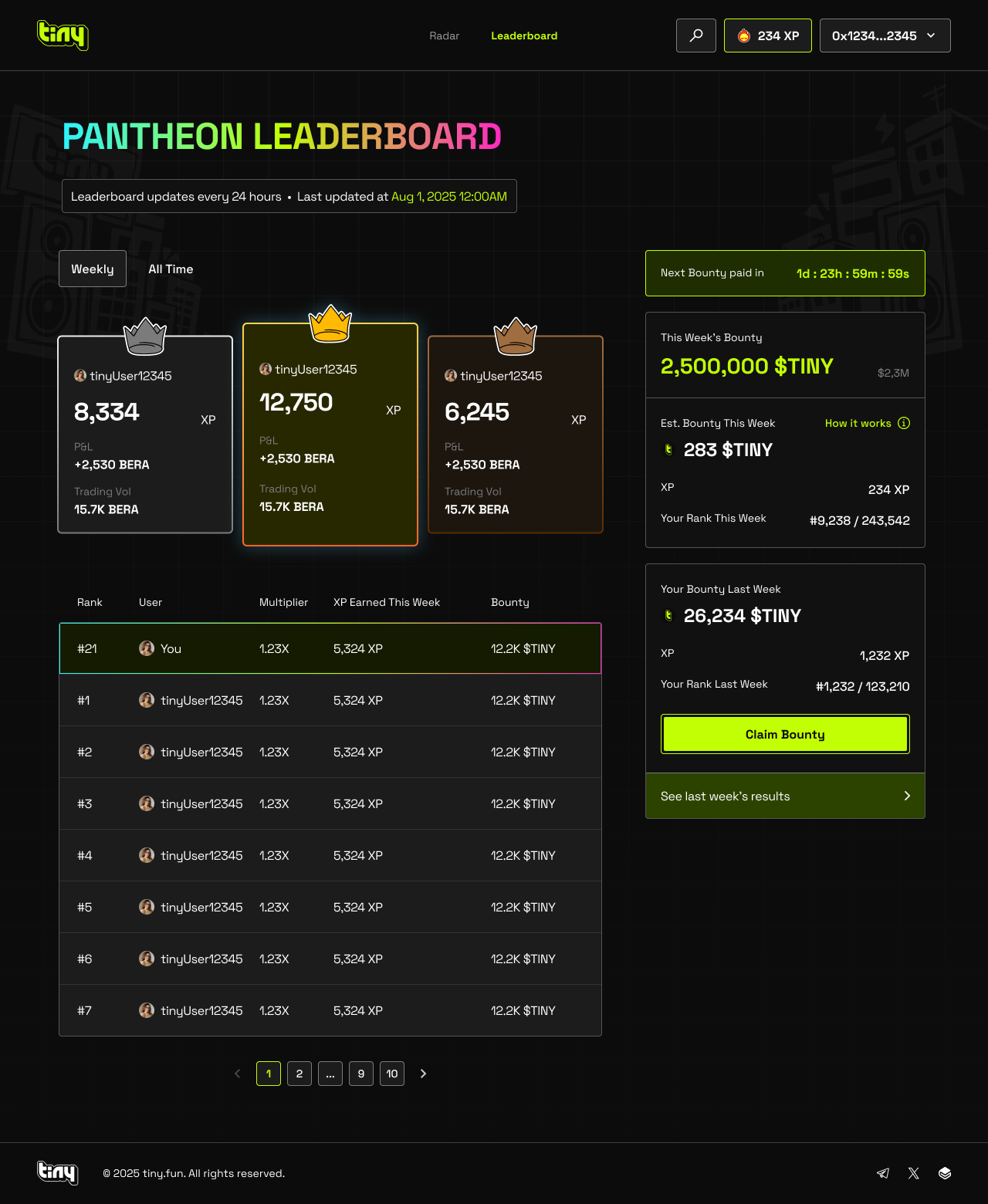The width and height of the screenshot is (988, 1204).
Task: Select the highlighted #21 You row
Action: 330,648
